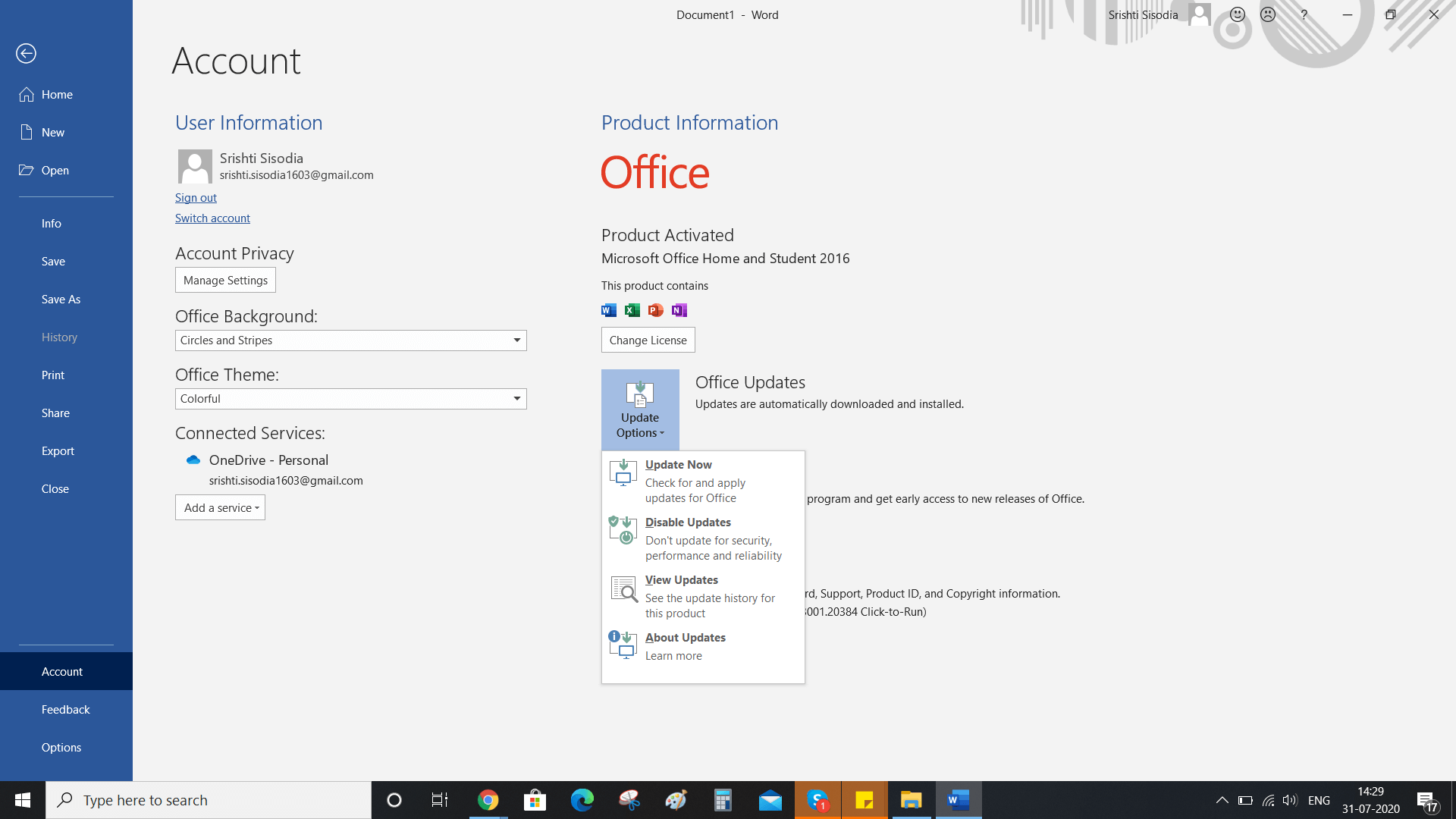Expand the Add a service menu

click(220, 507)
